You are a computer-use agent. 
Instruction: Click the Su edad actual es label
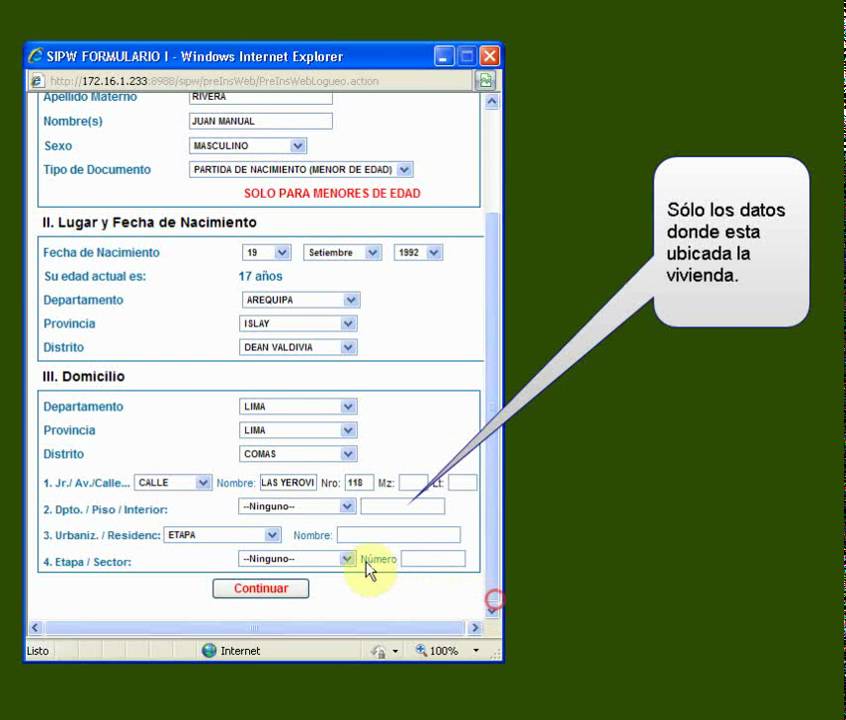coord(95,276)
